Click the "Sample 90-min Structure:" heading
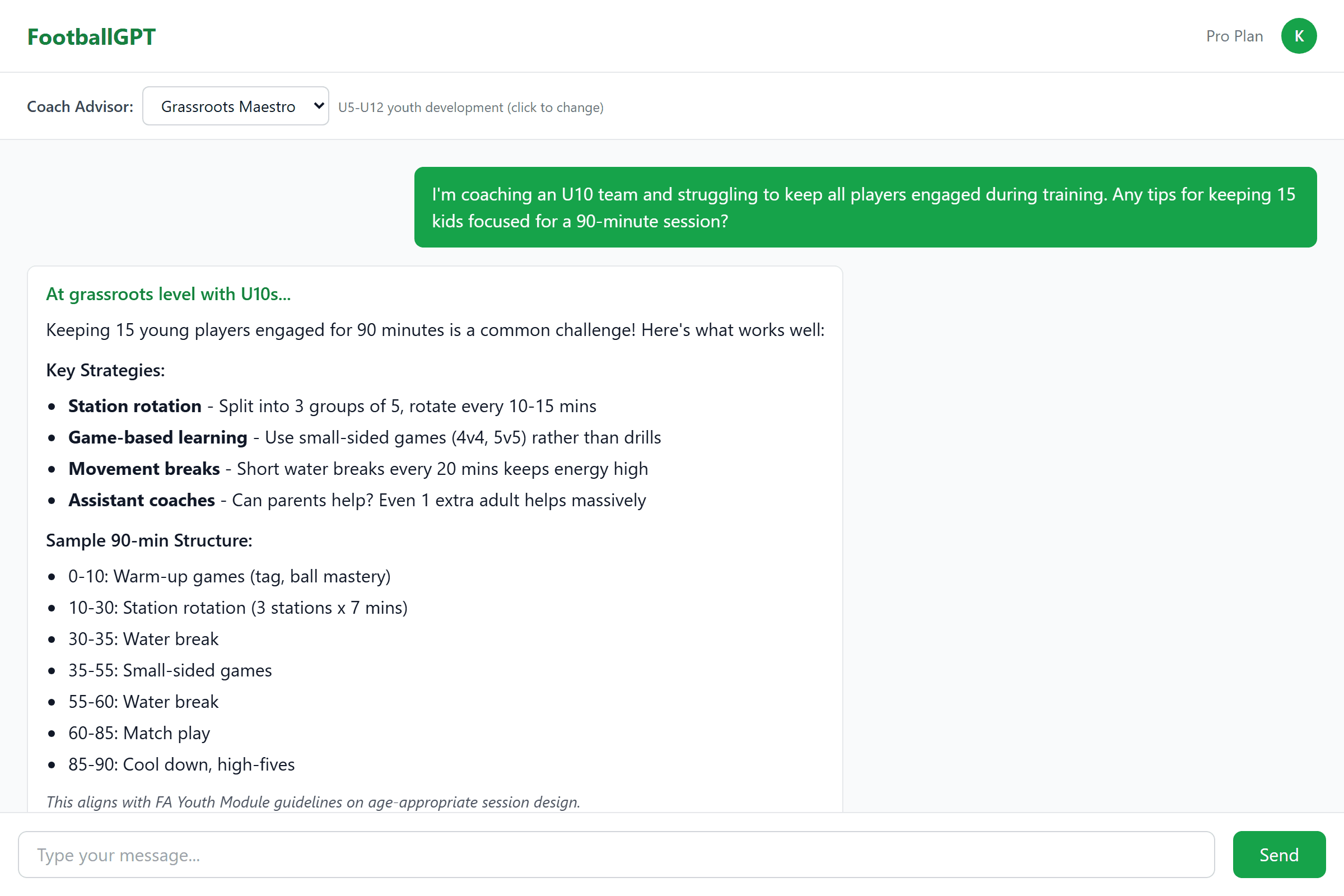The width and height of the screenshot is (1344, 896). pyautogui.click(x=148, y=540)
